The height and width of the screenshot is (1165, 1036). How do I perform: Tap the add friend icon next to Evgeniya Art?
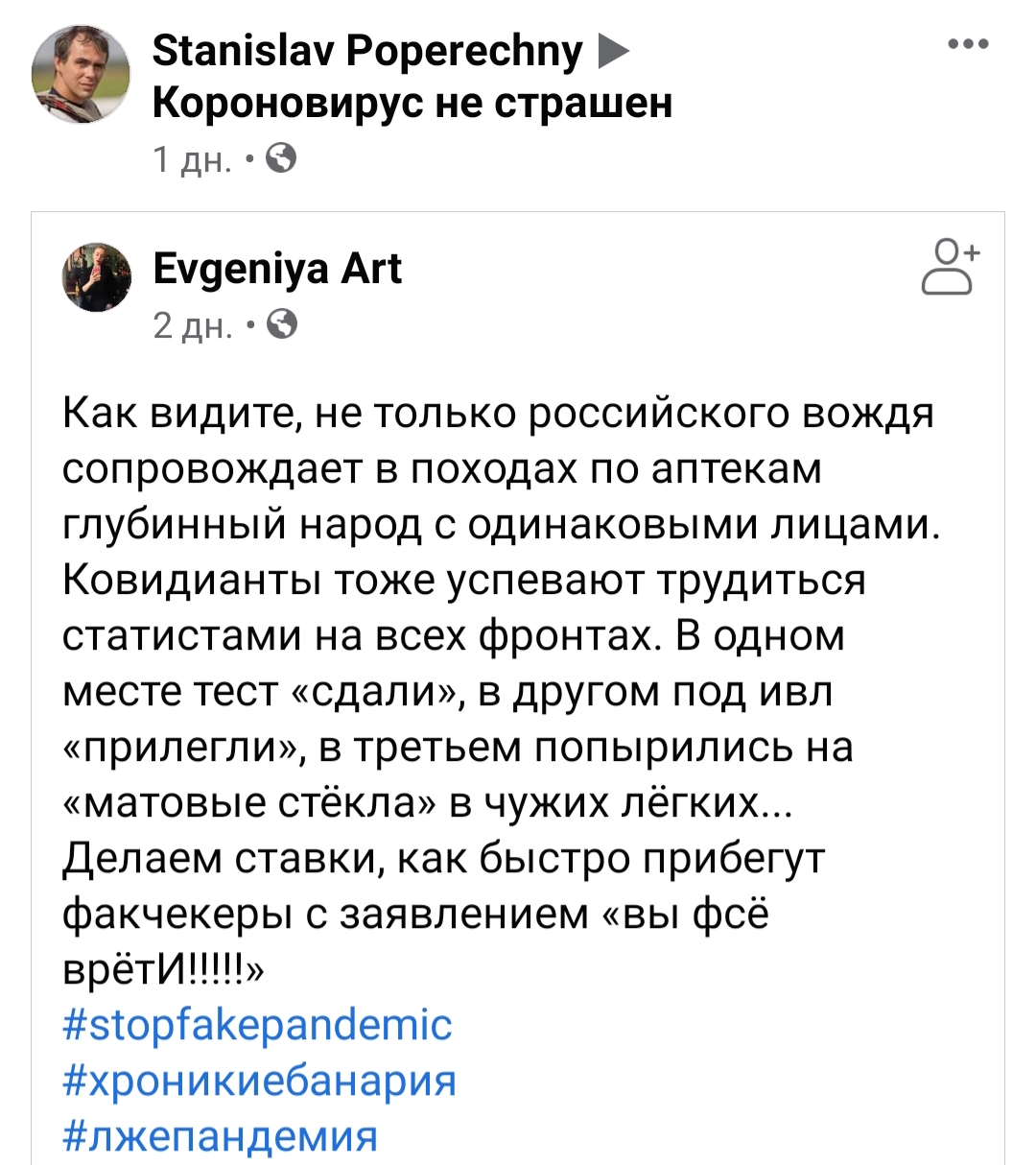click(949, 268)
